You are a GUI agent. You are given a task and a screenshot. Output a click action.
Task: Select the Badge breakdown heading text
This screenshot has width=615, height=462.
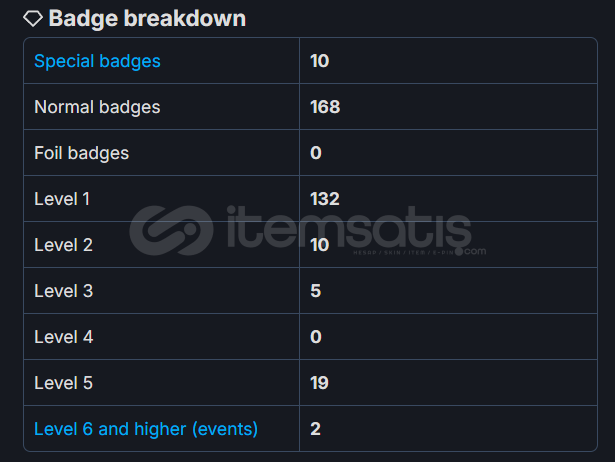click(147, 18)
